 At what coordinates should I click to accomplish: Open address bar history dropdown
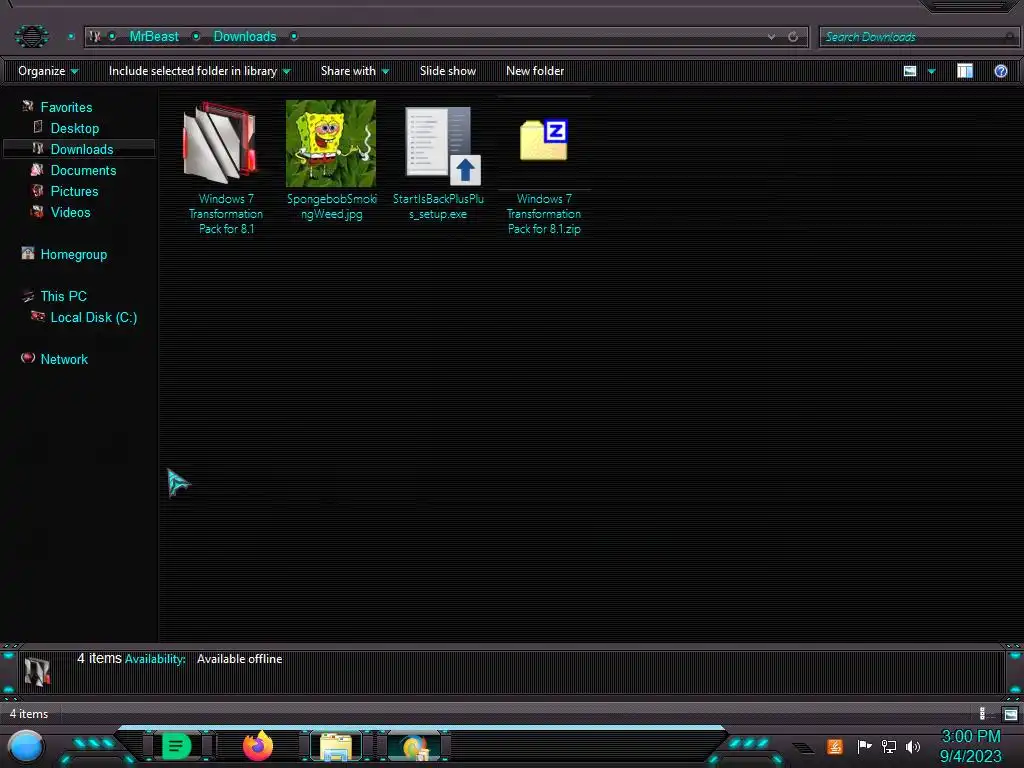coord(771,37)
